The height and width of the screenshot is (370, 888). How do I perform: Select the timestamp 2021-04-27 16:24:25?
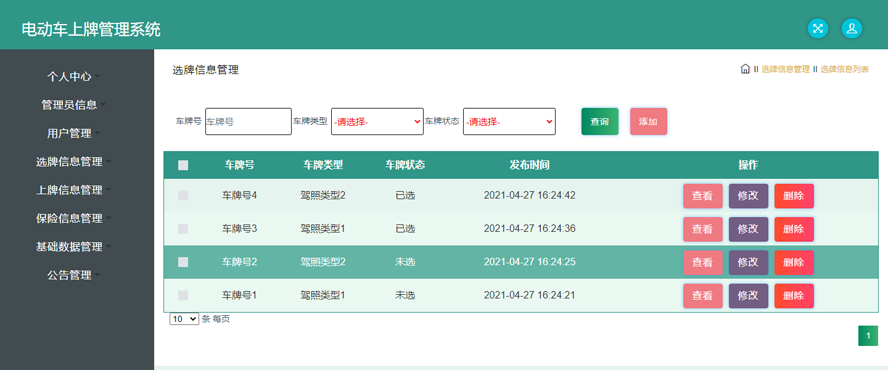(530, 262)
